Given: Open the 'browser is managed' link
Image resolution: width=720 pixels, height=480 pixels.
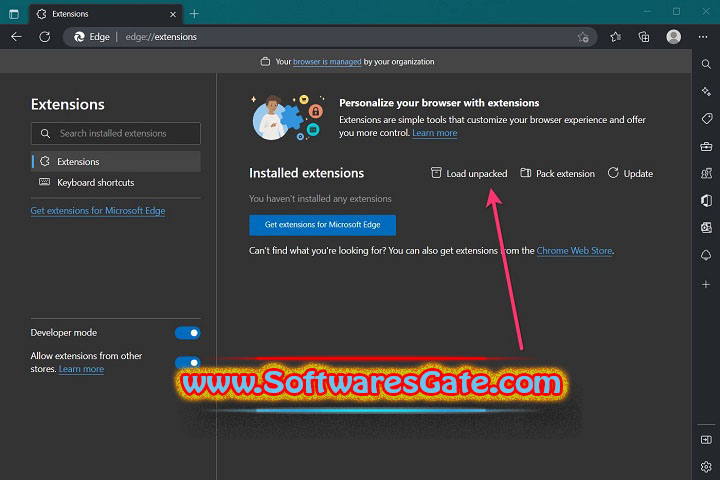Looking at the screenshot, I should coord(327,62).
